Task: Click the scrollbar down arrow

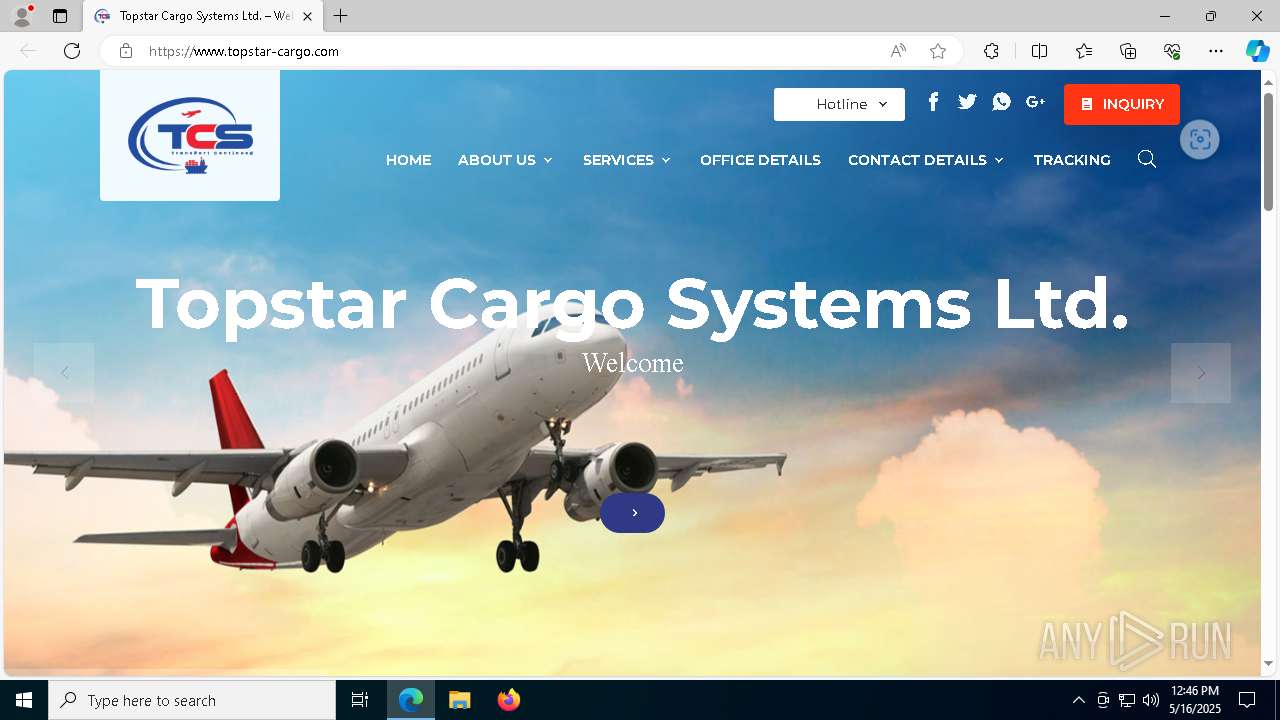Action: click(x=1268, y=663)
